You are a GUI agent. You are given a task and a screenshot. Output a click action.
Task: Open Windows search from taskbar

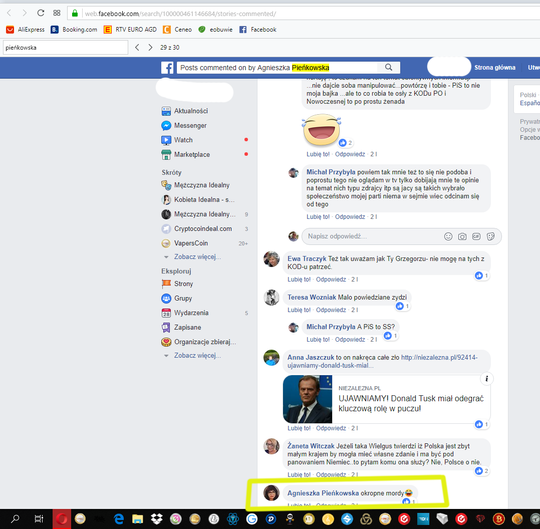[15, 519]
